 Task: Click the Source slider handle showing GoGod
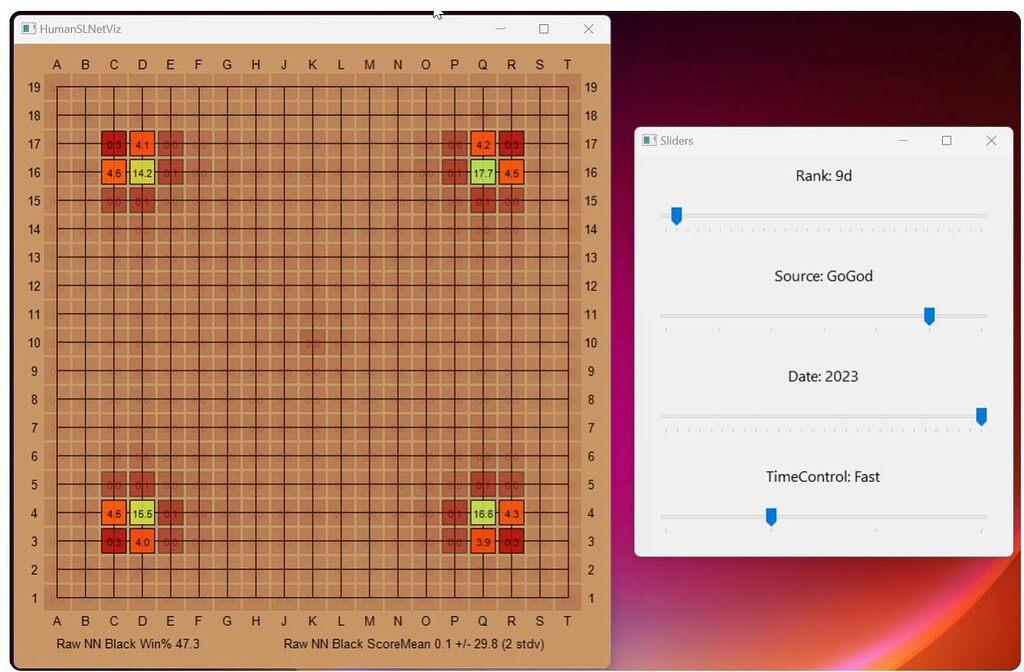[929, 316]
